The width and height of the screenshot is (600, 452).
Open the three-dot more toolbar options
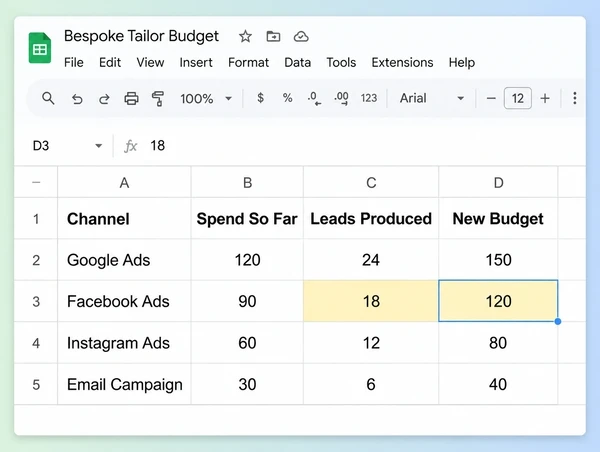tap(575, 98)
